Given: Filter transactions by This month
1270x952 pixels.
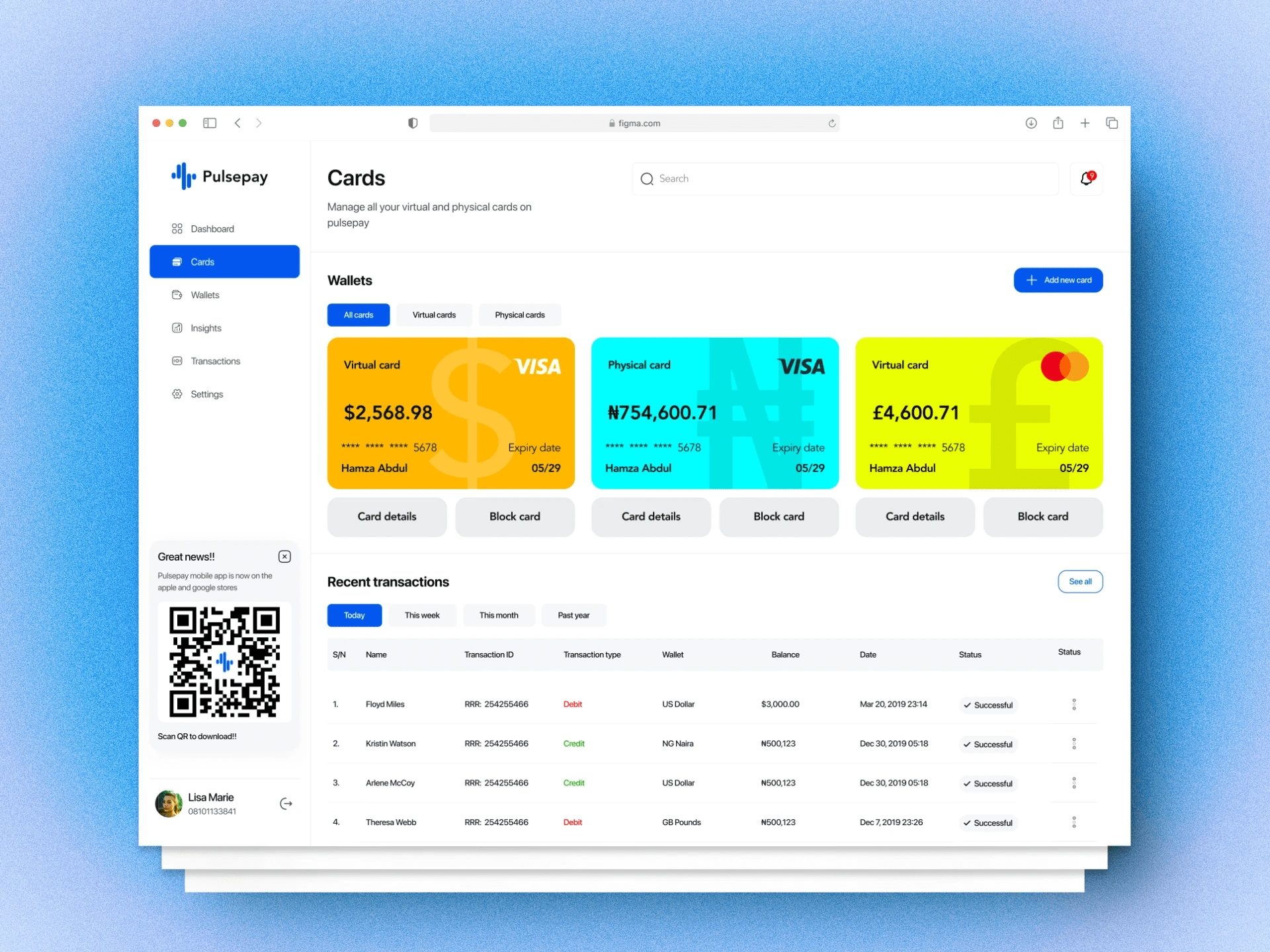Looking at the screenshot, I should pos(499,615).
